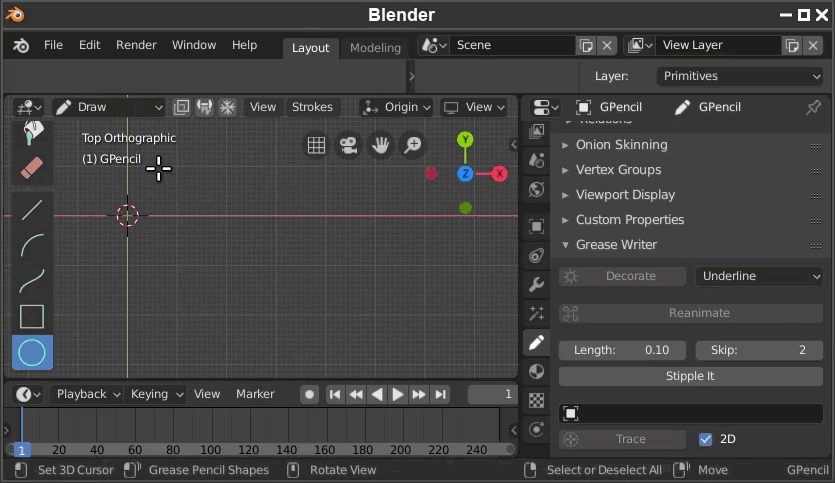Open the Object properties tab
Image resolution: width=835 pixels, height=483 pixels.
[536, 226]
